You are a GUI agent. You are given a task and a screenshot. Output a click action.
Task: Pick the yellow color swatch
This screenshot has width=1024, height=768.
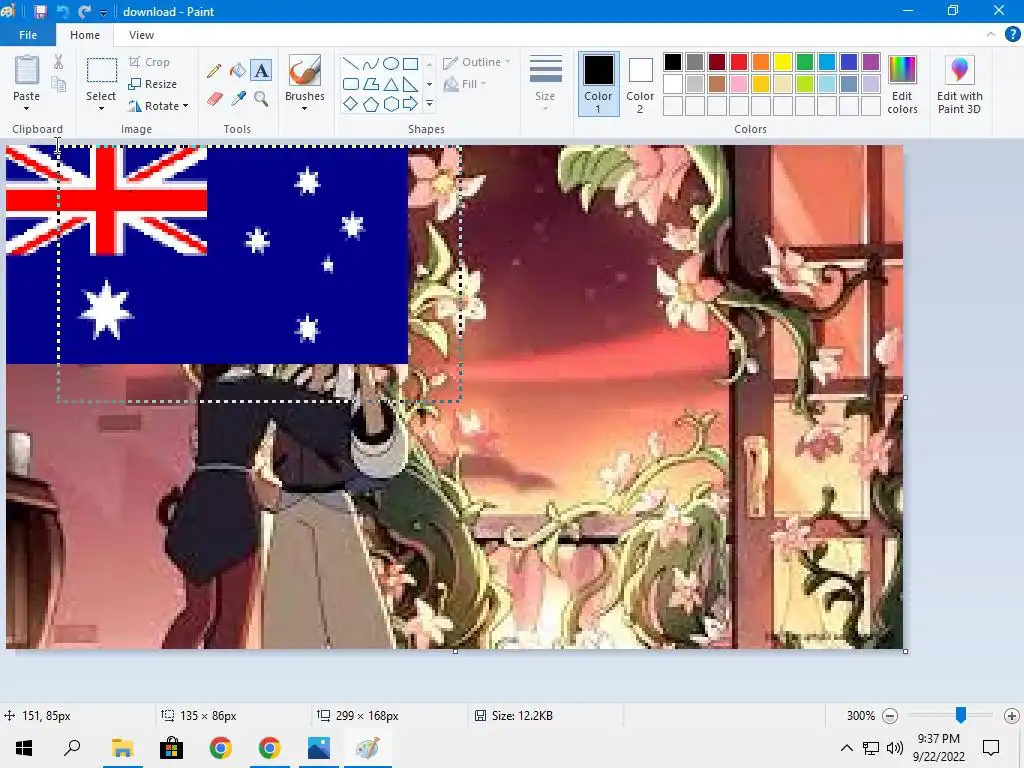coord(783,62)
